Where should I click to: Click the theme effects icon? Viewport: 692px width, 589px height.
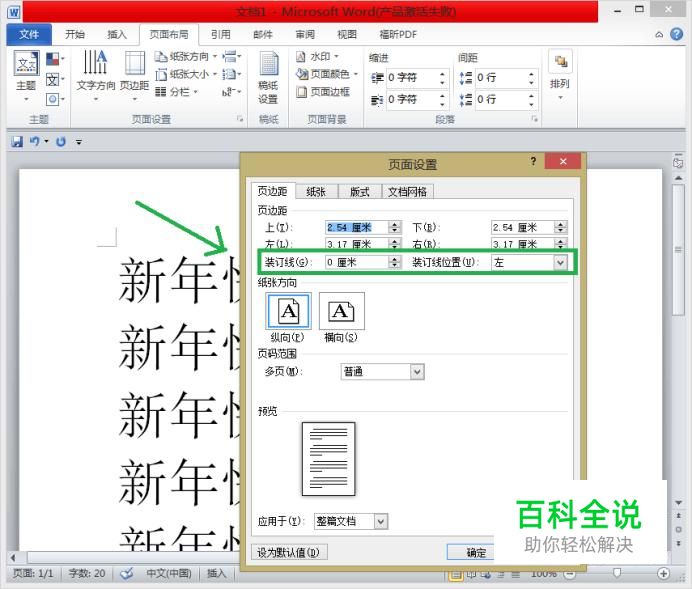[x=54, y=99]
